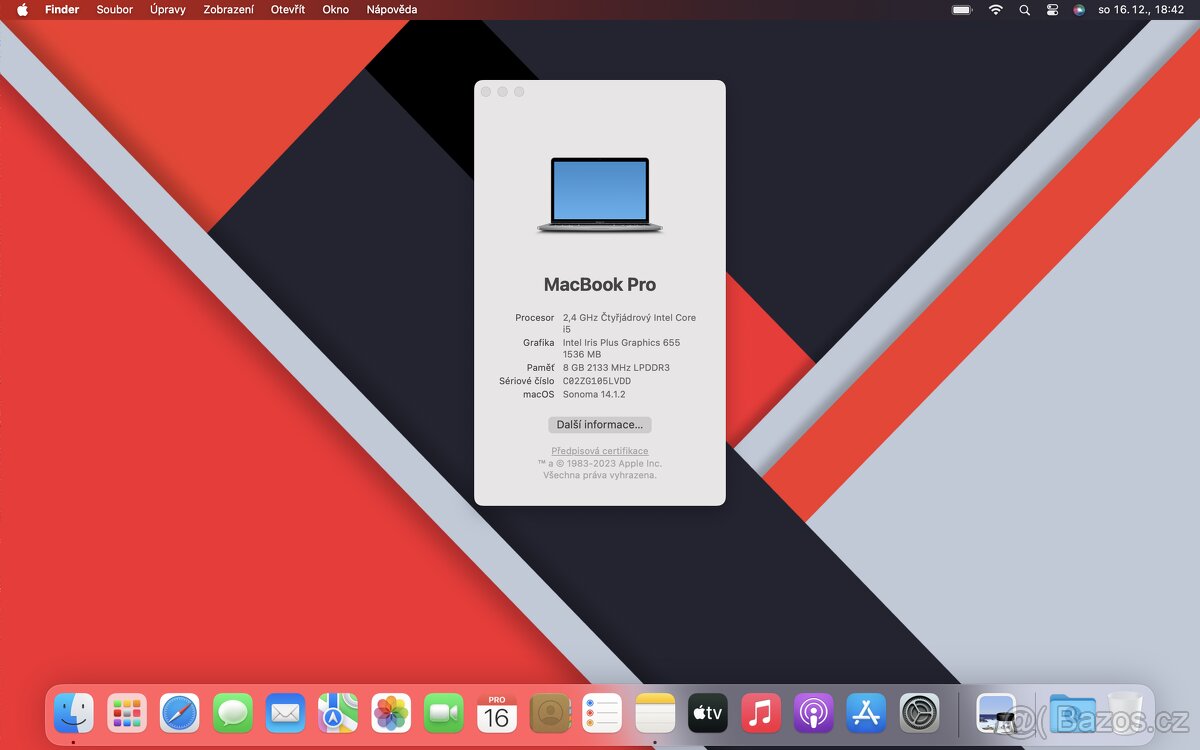1200x750 pixels.
Task: Open Safari from the Dock
Action: (179, 713)
